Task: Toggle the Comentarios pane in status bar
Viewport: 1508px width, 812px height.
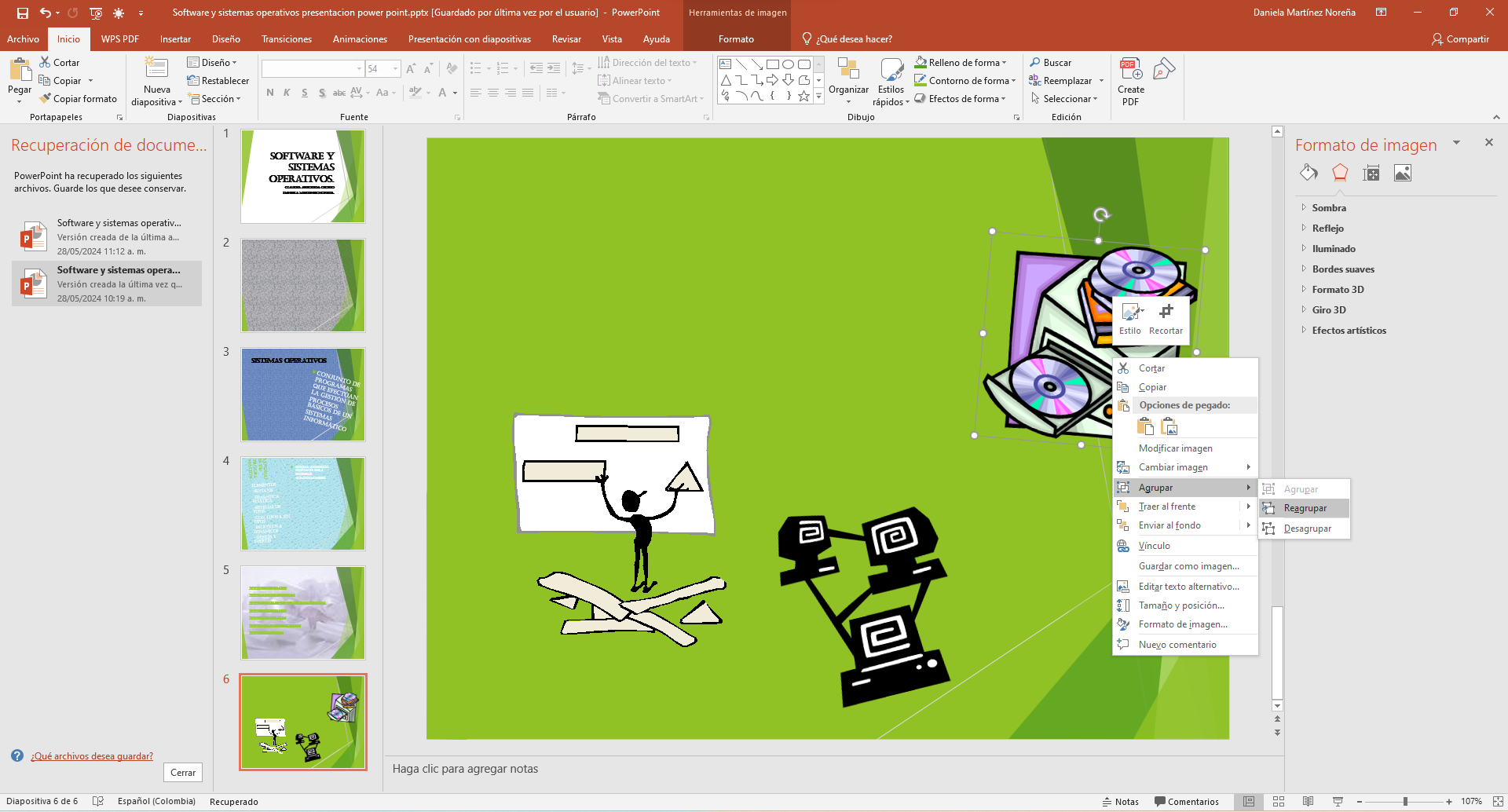Action: (x=1187, y=802)
